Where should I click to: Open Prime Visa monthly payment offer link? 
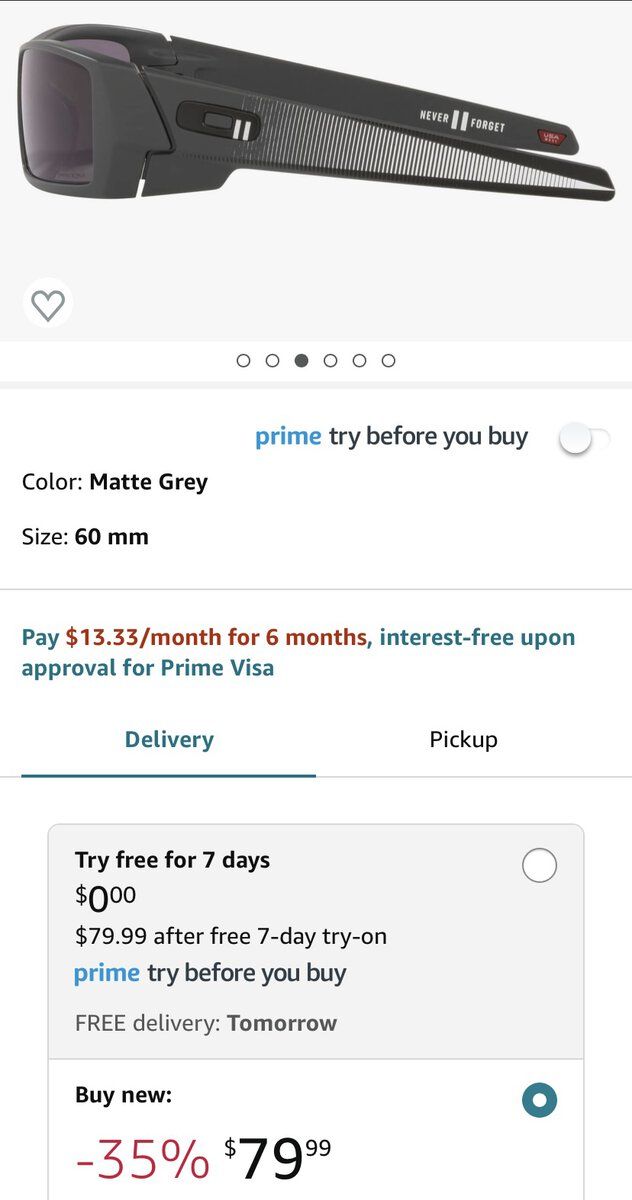pos(298,652)
